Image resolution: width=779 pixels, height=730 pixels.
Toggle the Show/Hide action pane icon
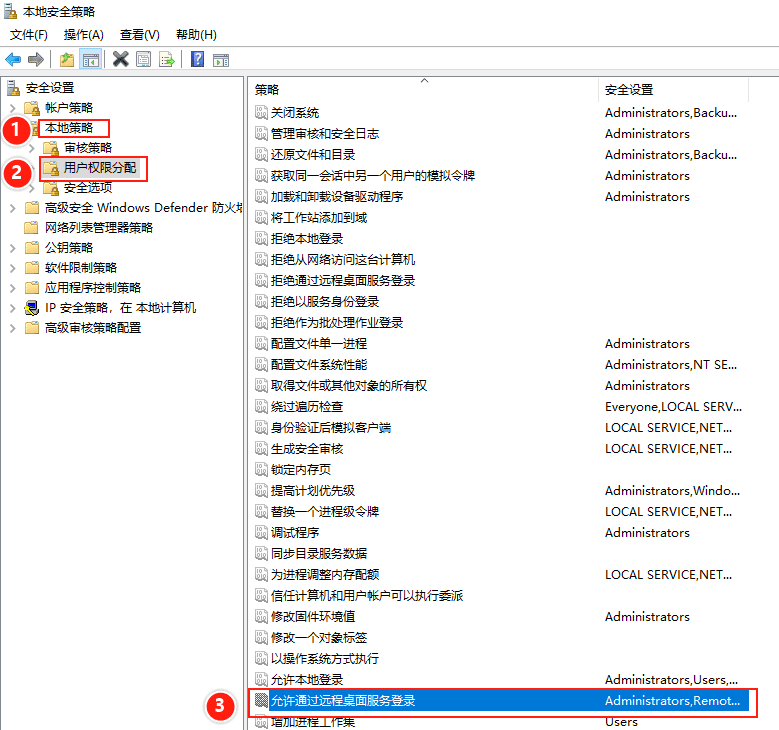[x=221, y=60]
